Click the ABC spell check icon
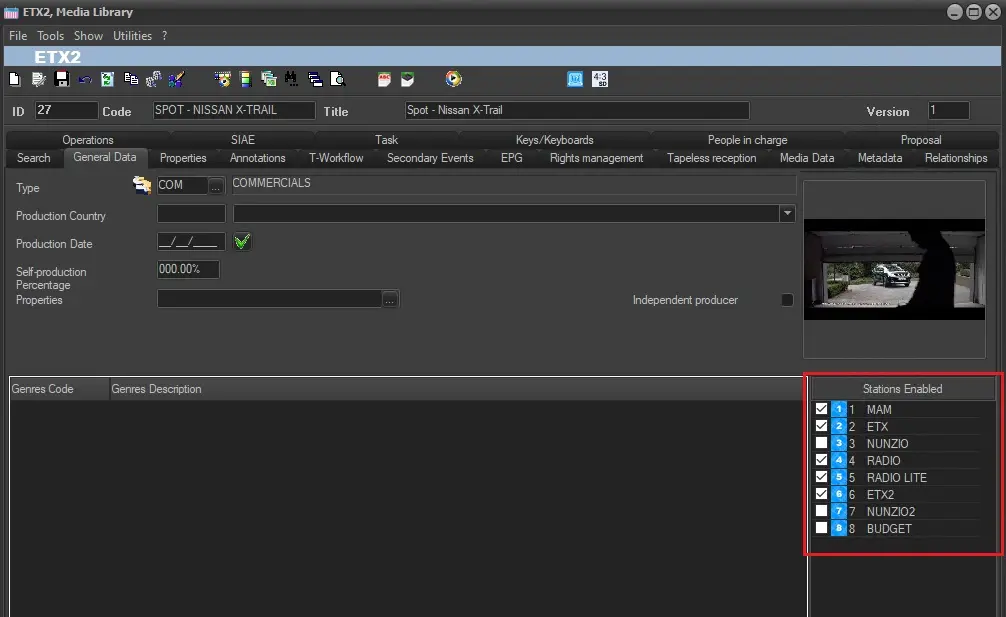 pyautogui.click(x=384, y=79)
